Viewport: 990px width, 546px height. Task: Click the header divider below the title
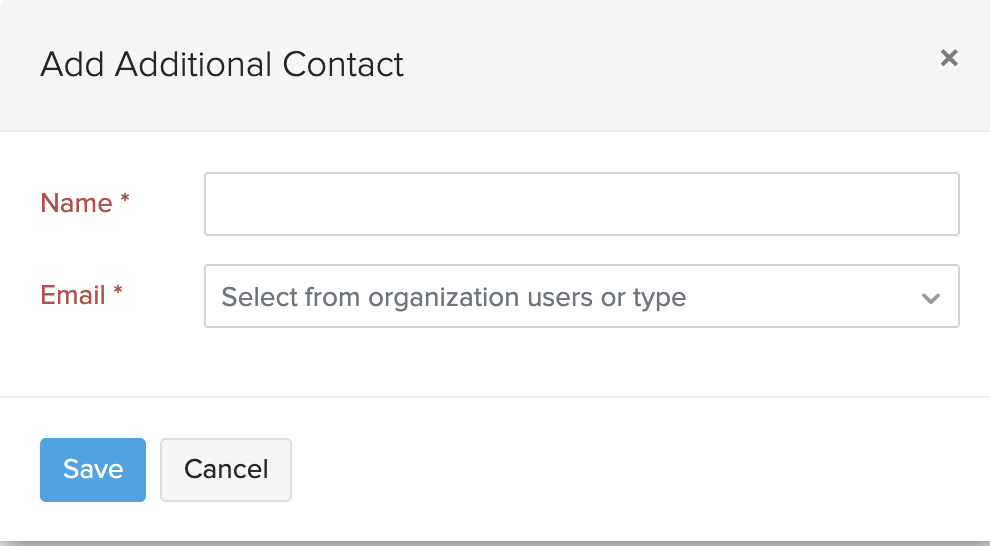(495, 130)
